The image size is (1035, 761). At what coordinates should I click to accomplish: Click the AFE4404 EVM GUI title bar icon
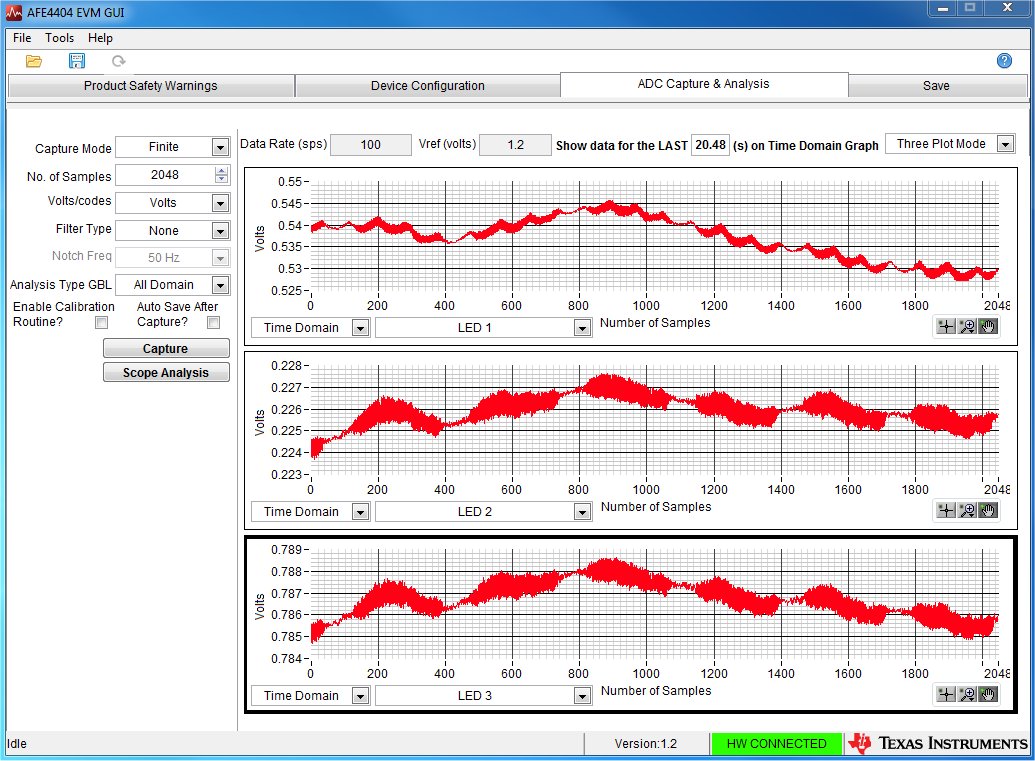13,13
